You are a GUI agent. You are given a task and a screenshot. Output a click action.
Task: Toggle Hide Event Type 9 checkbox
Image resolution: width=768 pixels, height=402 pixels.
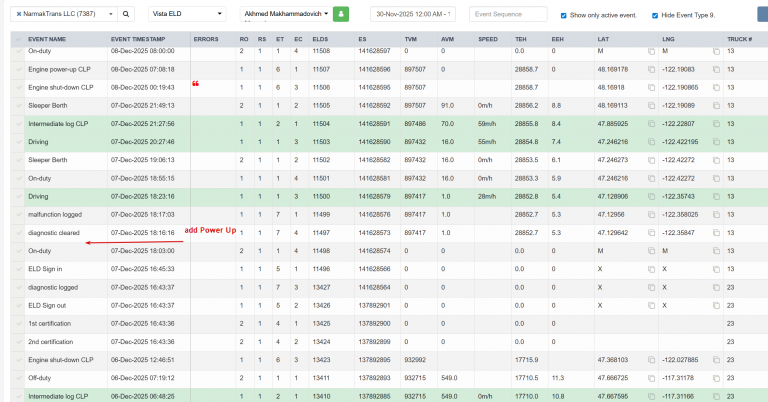point(655,16)
